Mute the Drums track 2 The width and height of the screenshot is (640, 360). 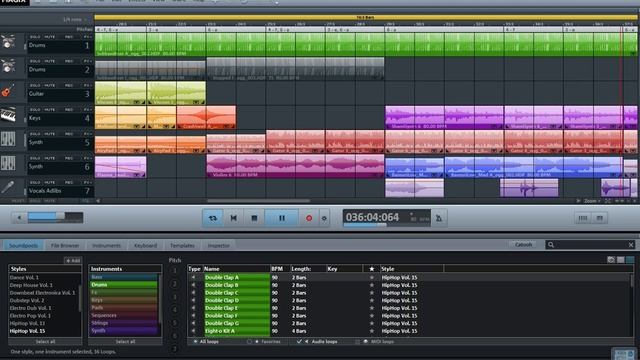pyautogui.click(x=50, y=61)
